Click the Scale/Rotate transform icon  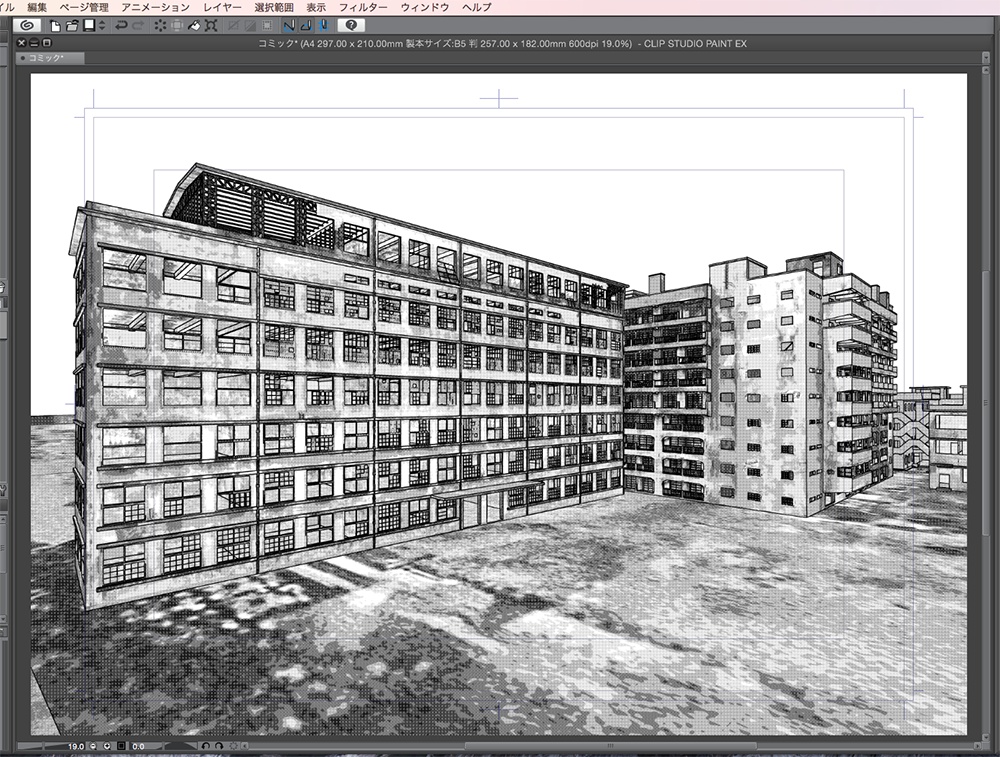pyautogui.click(x=211, y=26)
